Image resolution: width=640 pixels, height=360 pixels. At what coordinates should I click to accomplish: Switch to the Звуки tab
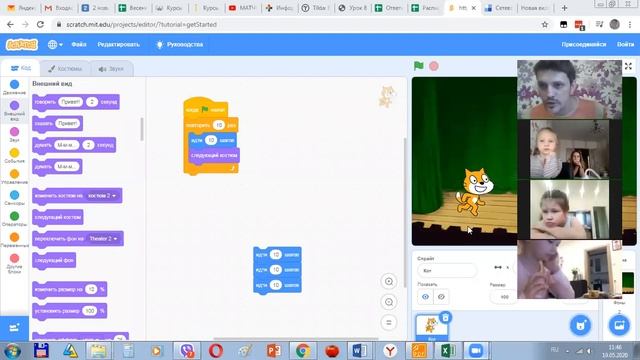(x=111, y=69)
